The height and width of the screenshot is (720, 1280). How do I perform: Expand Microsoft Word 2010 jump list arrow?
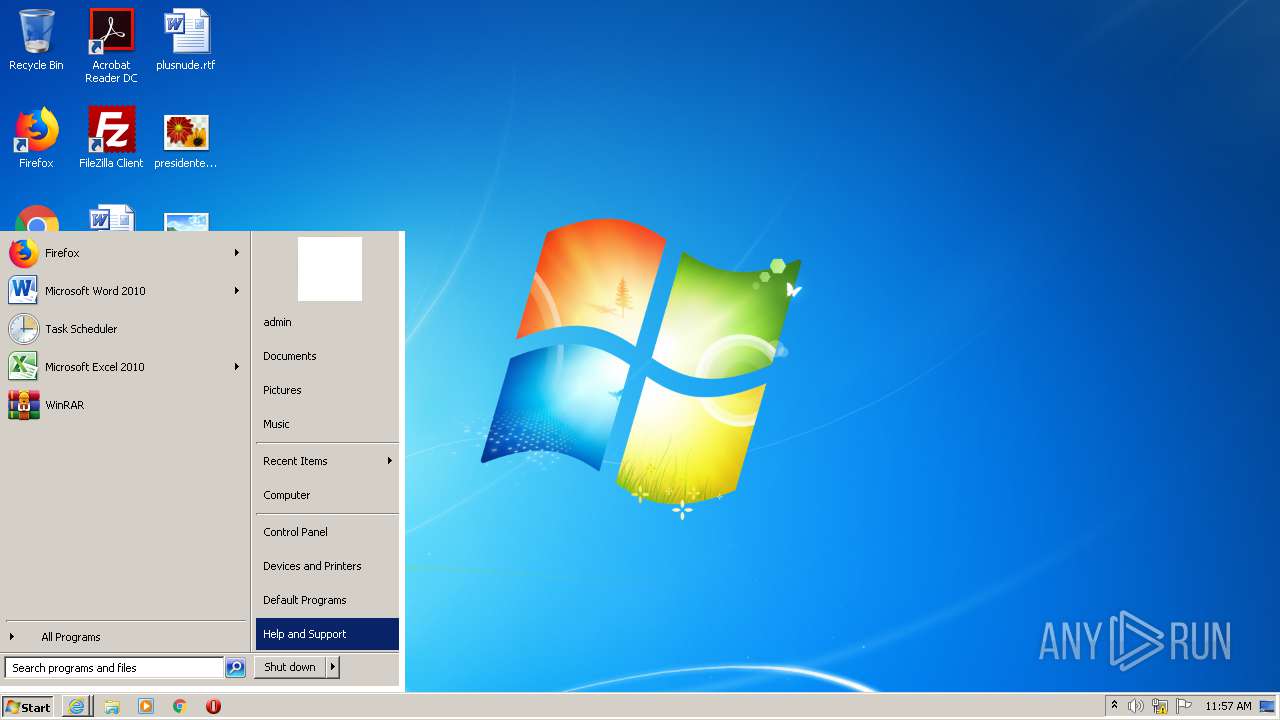237,291
